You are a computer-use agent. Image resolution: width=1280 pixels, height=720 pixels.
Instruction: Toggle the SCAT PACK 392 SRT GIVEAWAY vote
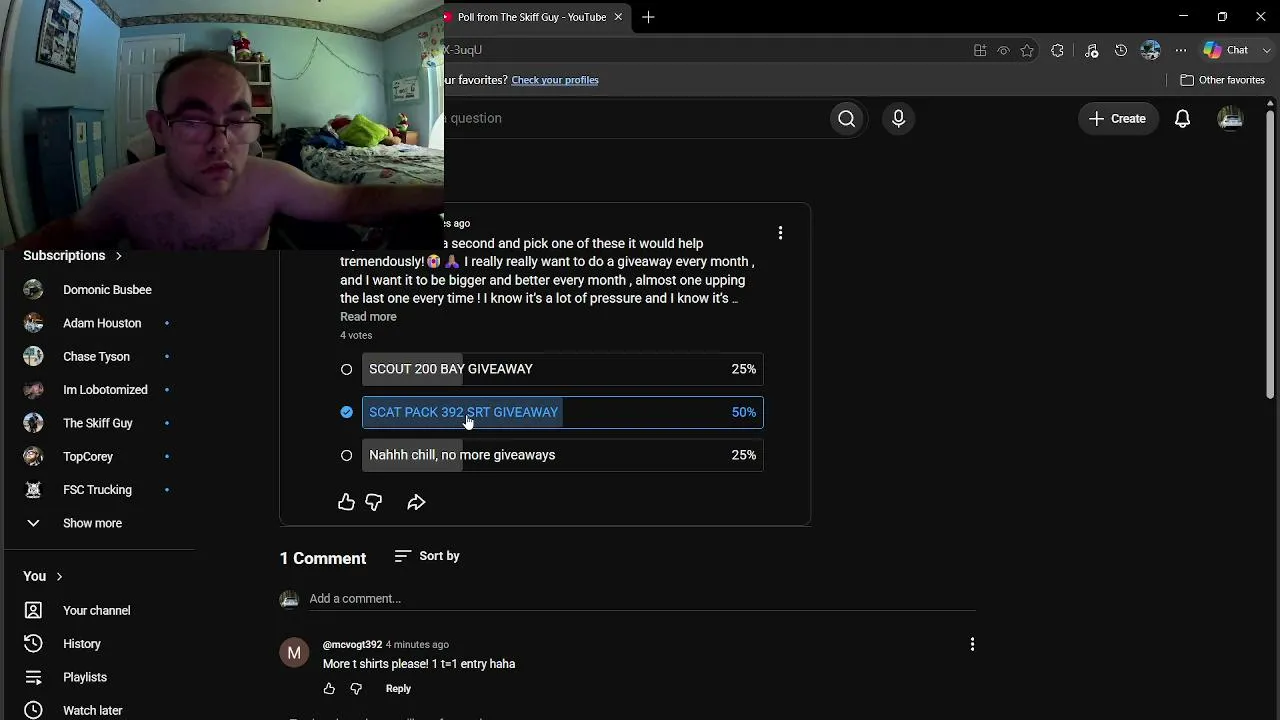(x=346, y=412)
